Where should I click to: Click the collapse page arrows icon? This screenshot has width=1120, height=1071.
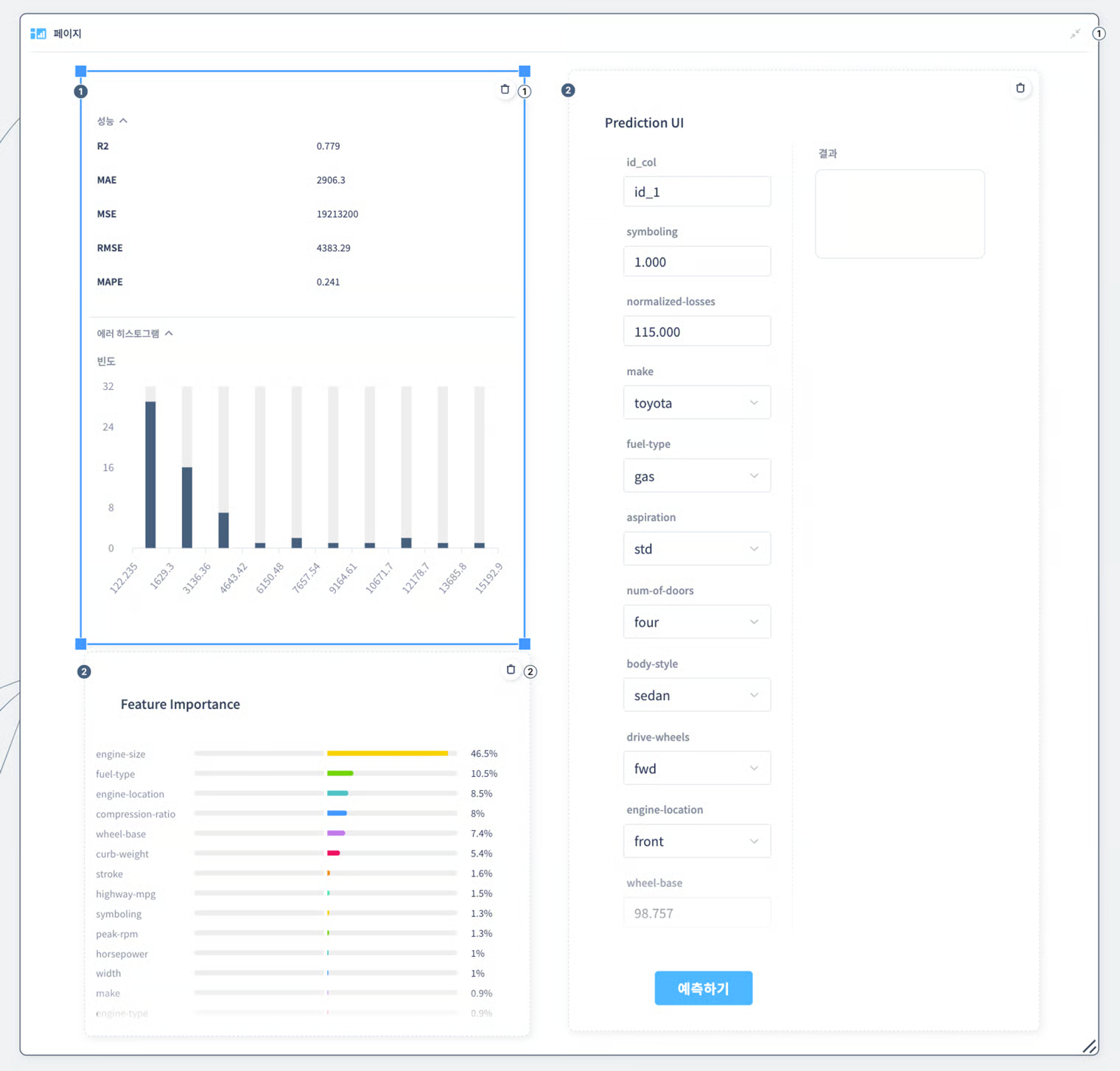[x=1075, y=34]
